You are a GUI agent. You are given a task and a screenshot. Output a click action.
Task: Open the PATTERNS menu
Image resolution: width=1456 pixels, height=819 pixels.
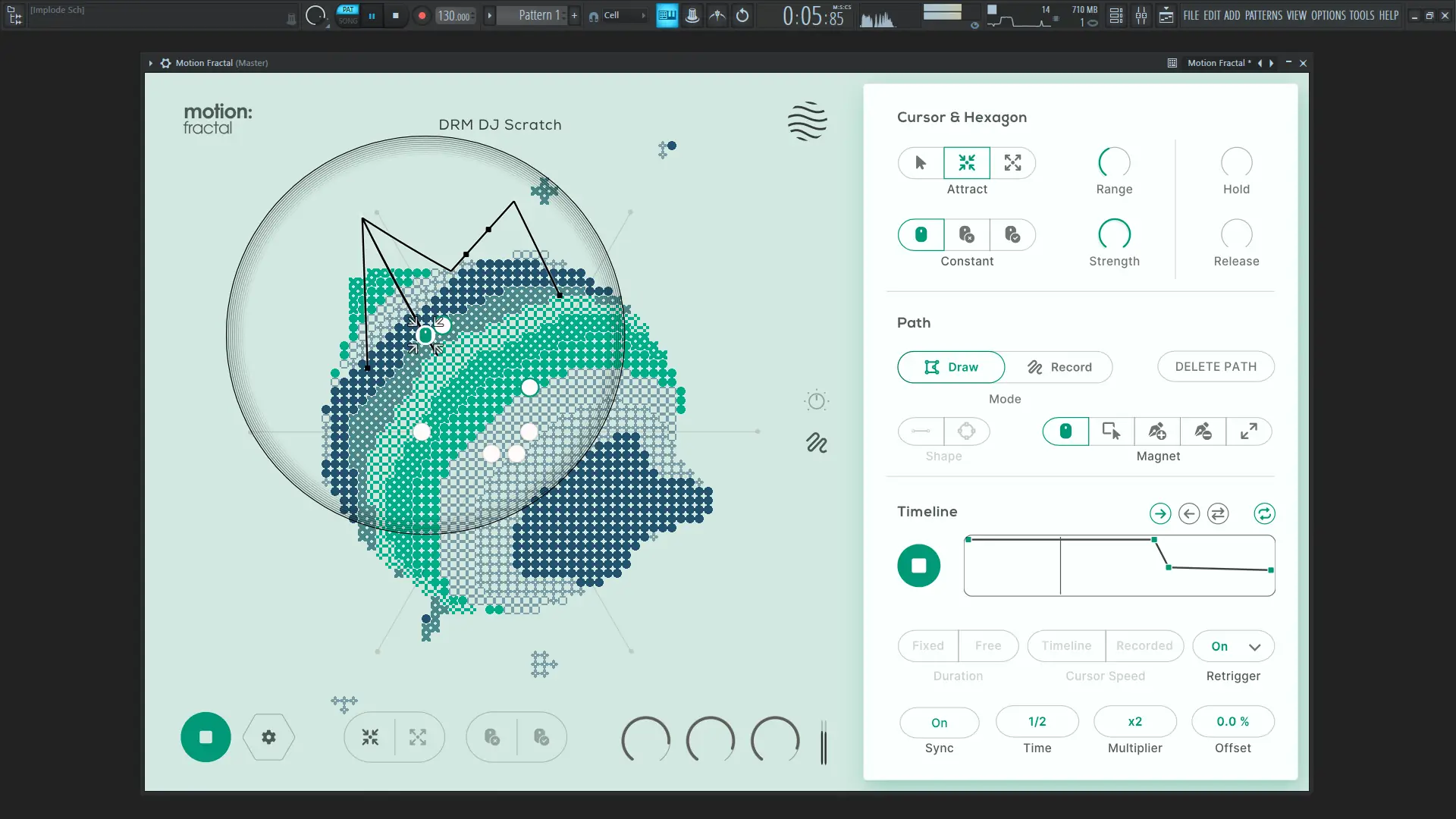tap(1263, 15)
